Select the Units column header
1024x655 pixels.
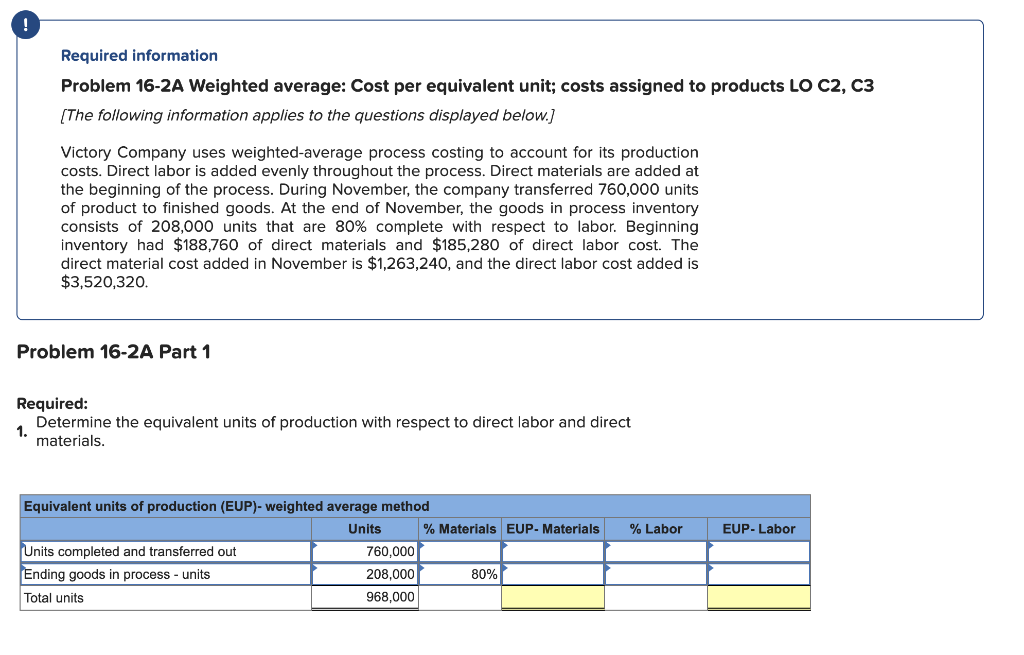[x=365, y=529]
